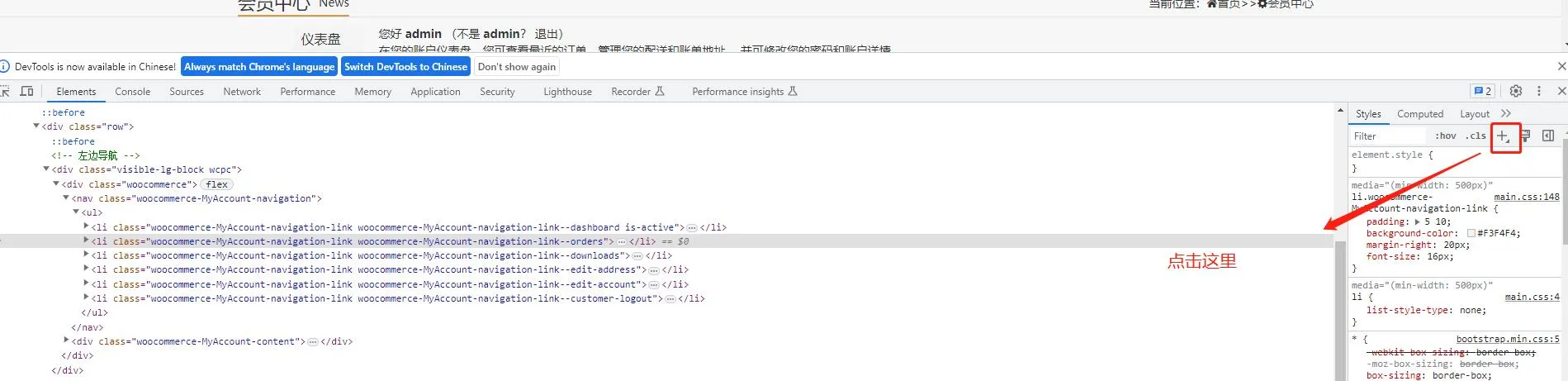
Task: Close the DevTools panel
Action: coord(1561,91)
